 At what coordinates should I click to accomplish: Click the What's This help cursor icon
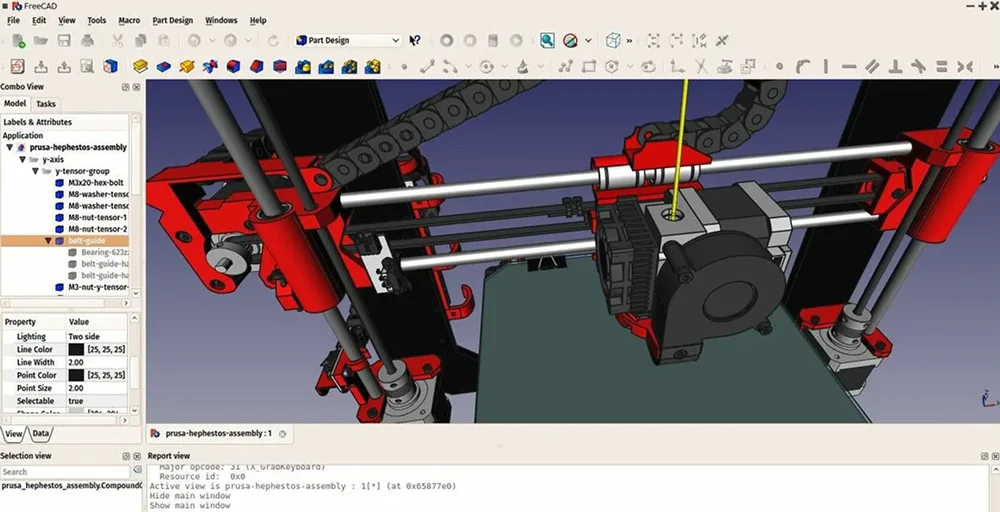tap(415, 41)
